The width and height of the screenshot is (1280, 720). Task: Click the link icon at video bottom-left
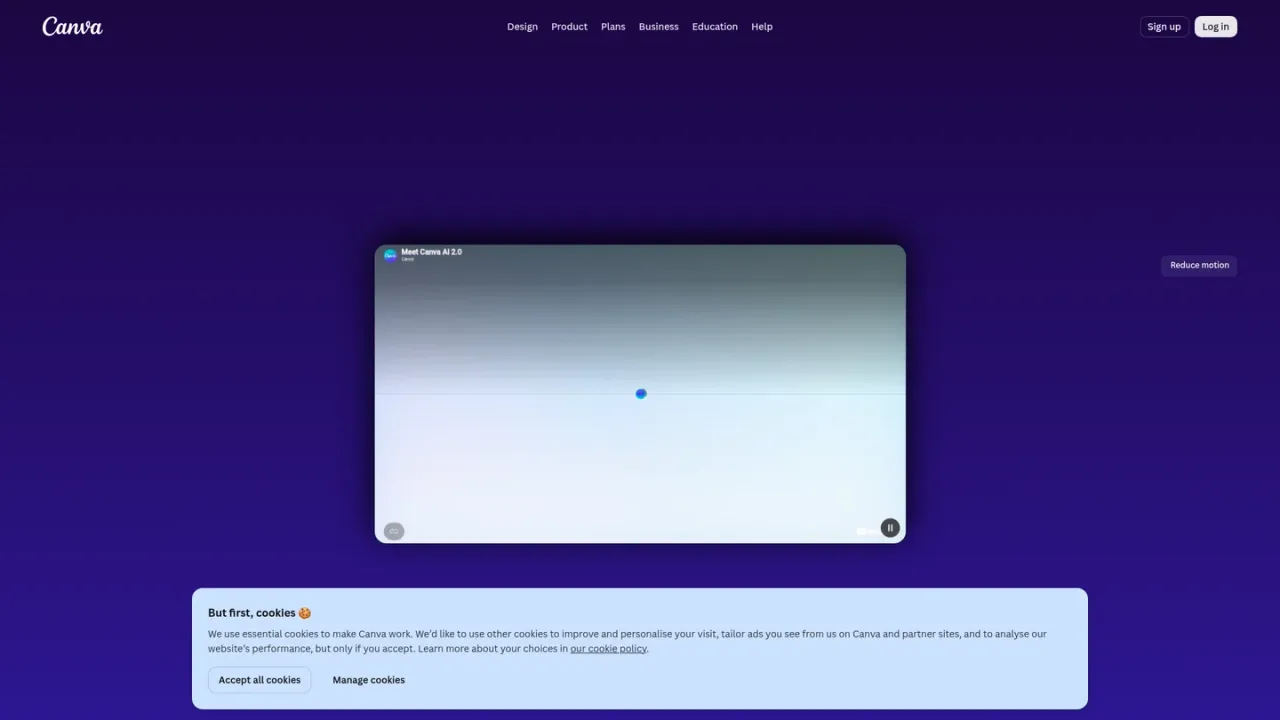[x=394, y=531]
